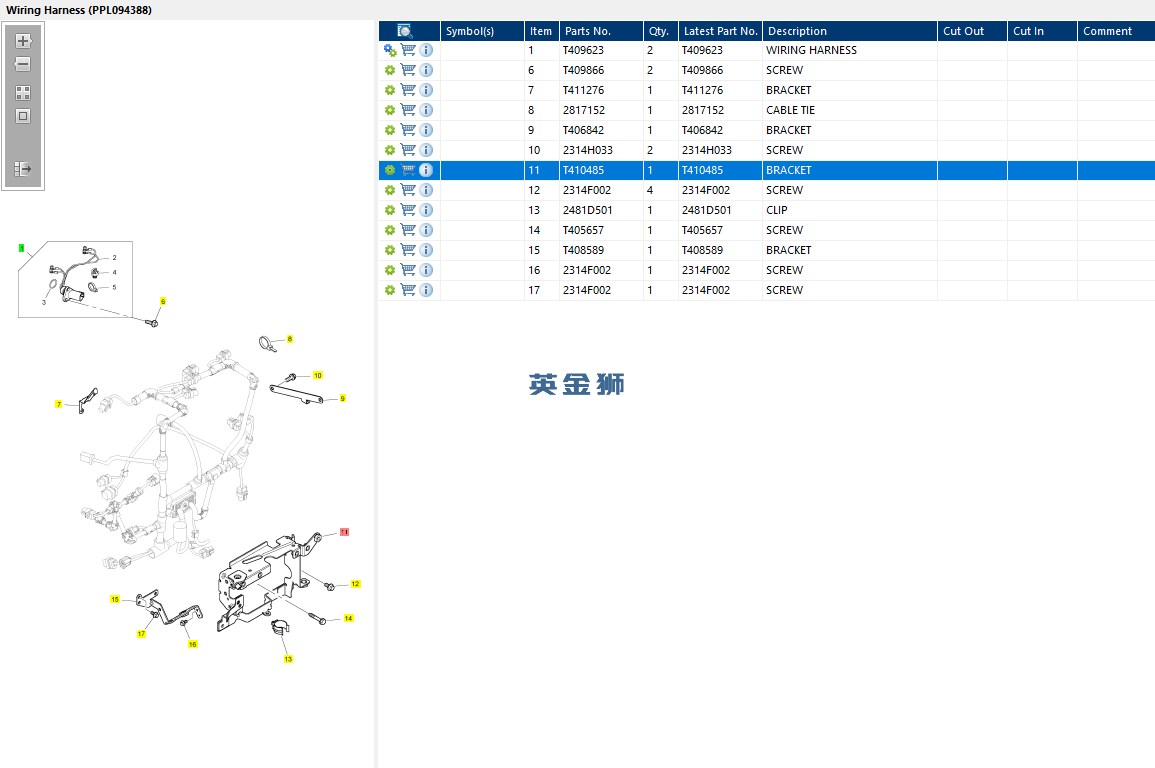Sort by Item column header
This screenshot has height=768, width=1155.
point(542,31)
